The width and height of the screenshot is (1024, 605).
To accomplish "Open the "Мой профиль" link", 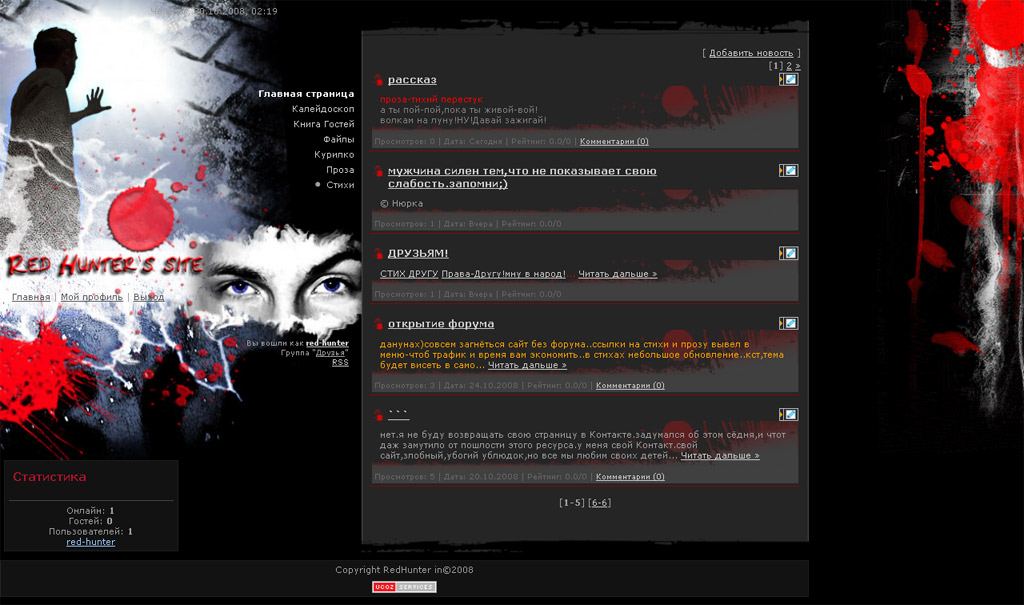I will [x=91, y=297].
